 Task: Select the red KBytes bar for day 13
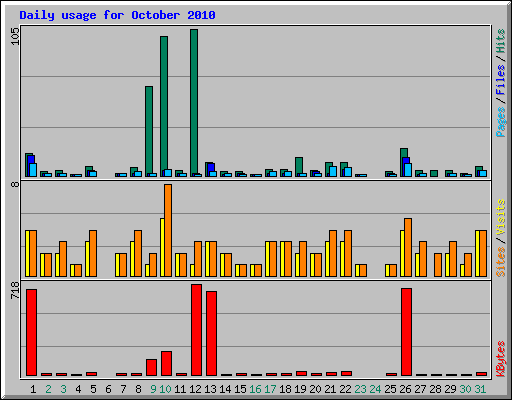[x=211, y=333]
